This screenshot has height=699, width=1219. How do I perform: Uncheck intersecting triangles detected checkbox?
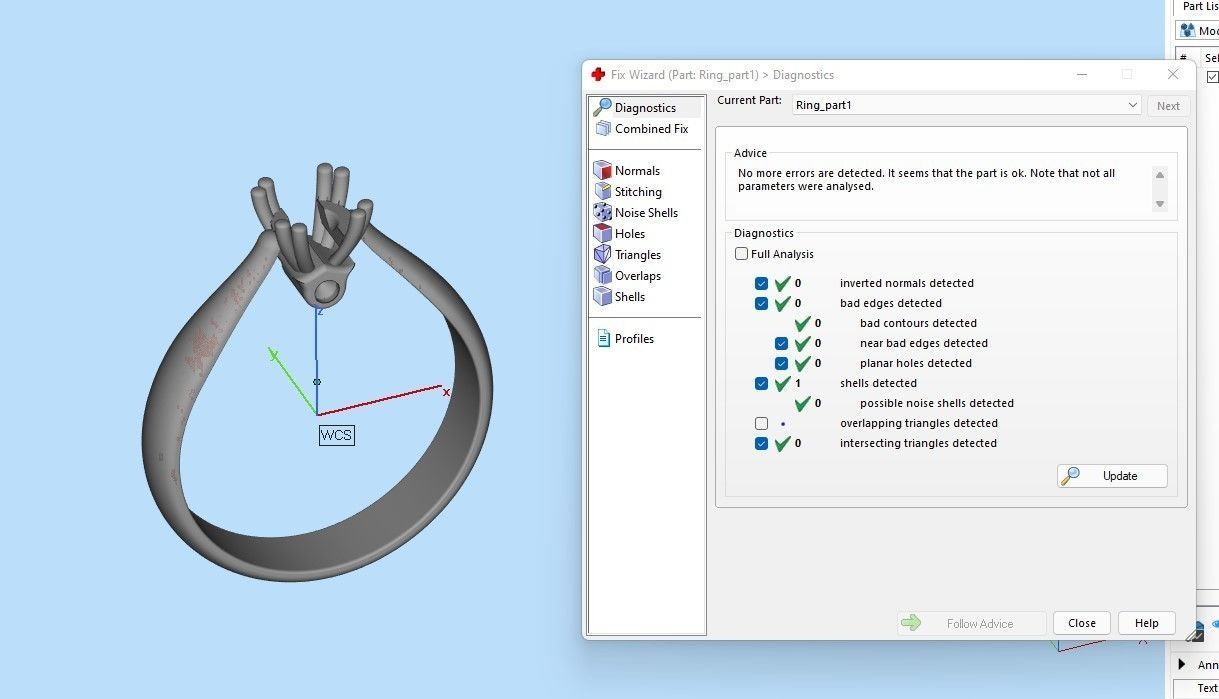762,443
